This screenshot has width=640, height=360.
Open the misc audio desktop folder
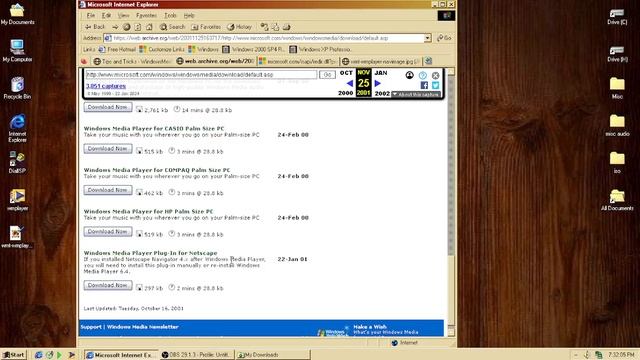pyautogui.click(x=617, y=125)
